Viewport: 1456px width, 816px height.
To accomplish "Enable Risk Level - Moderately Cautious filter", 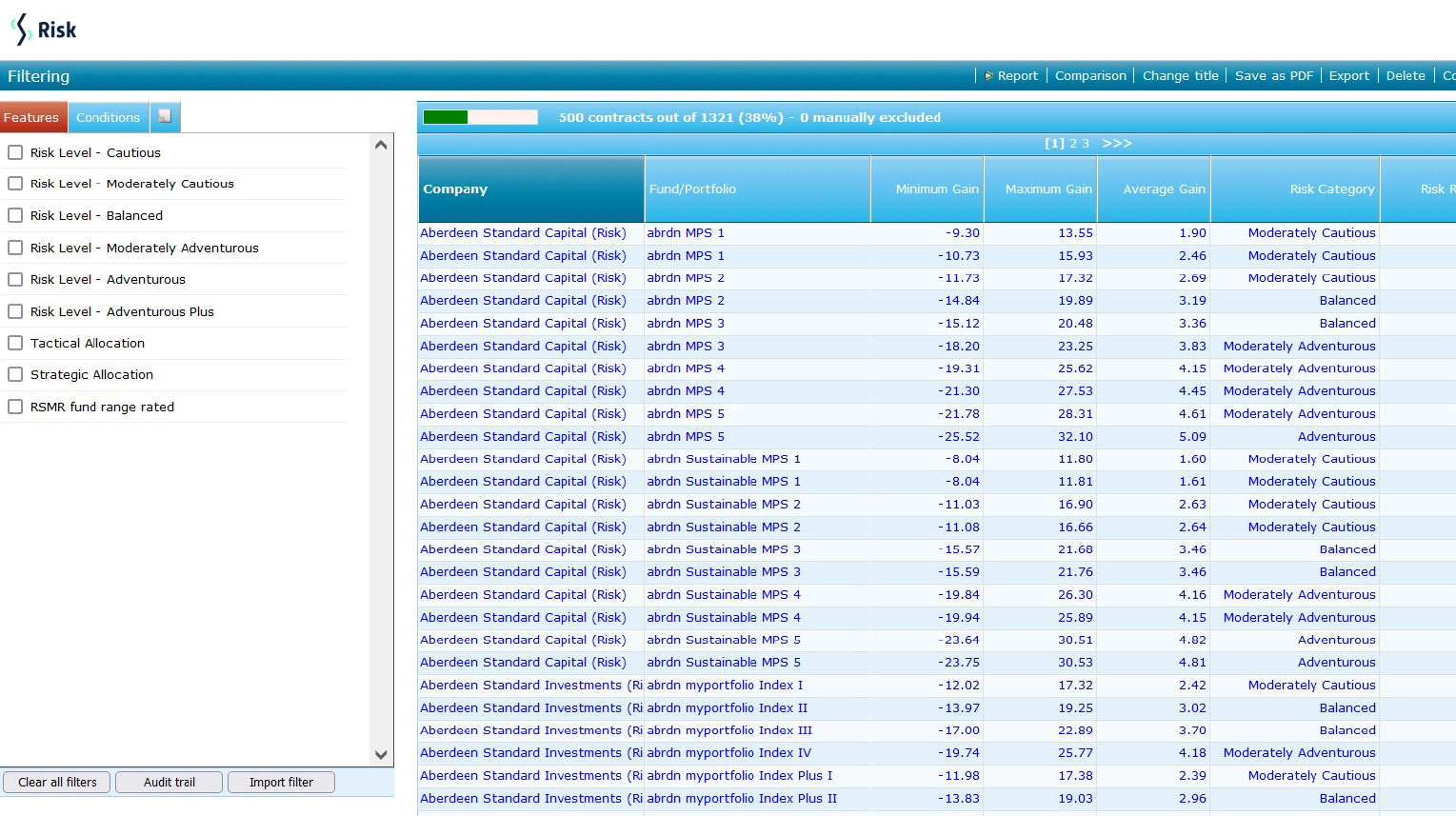I will (15, 184).
